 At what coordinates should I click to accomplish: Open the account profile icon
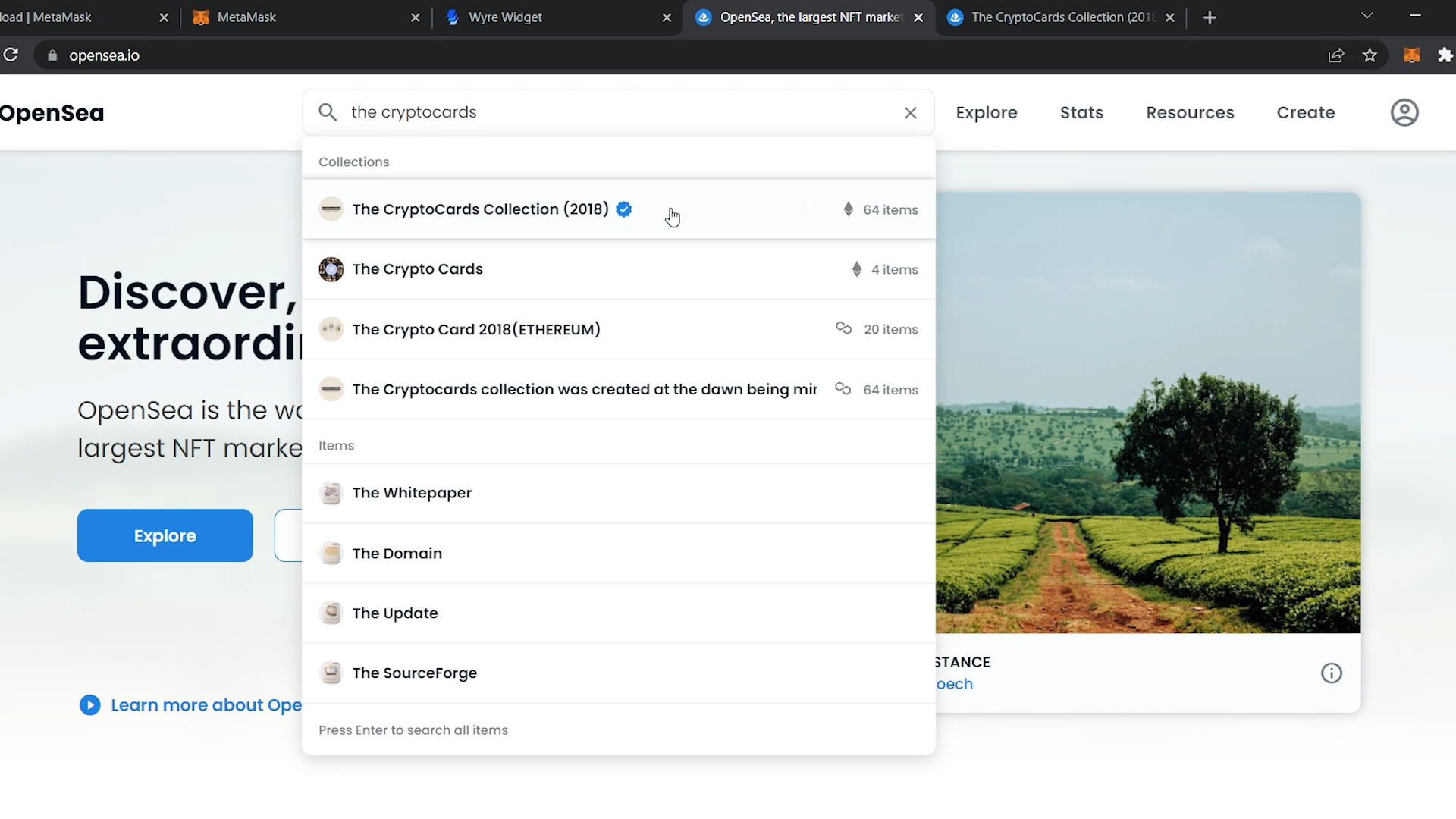(x=1404, y=112)
